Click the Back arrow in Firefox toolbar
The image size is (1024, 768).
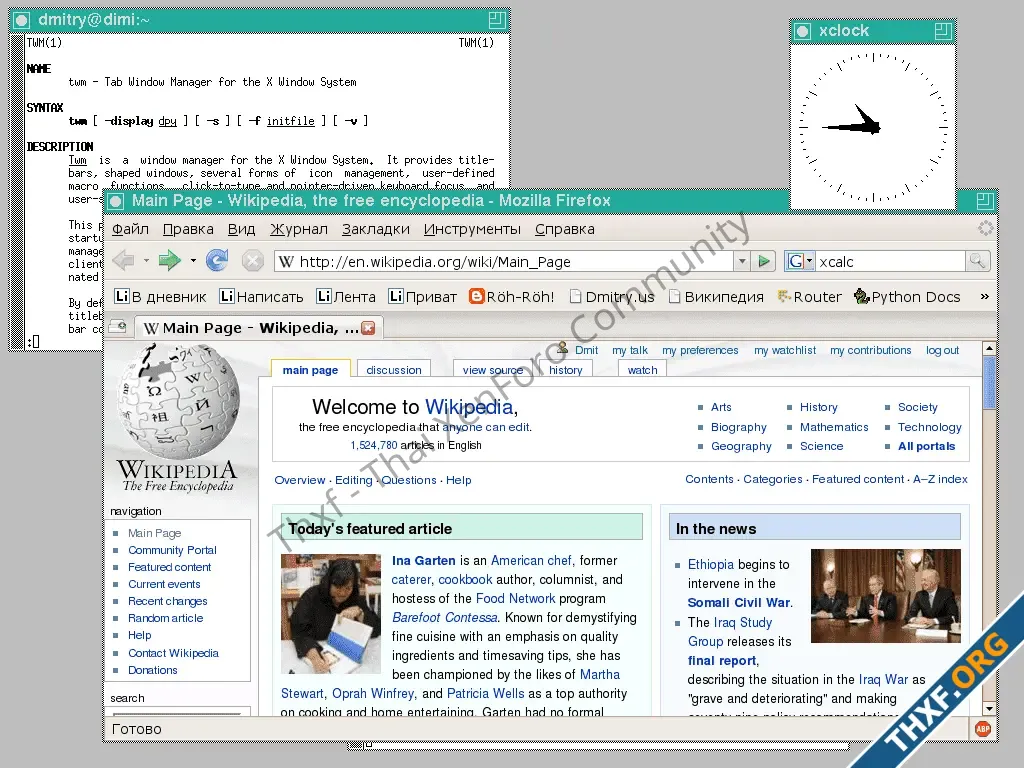tap(124, 261)
